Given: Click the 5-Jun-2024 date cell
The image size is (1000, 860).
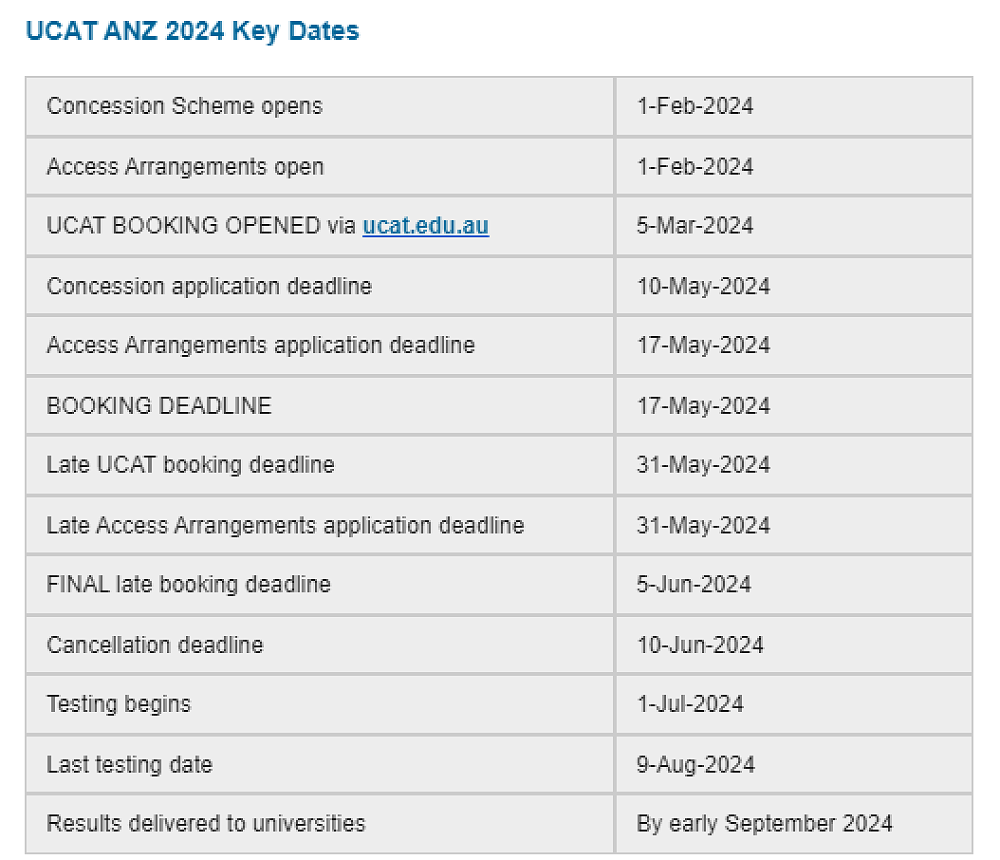Looking at the screenshot, I should (x=694, y=584).
